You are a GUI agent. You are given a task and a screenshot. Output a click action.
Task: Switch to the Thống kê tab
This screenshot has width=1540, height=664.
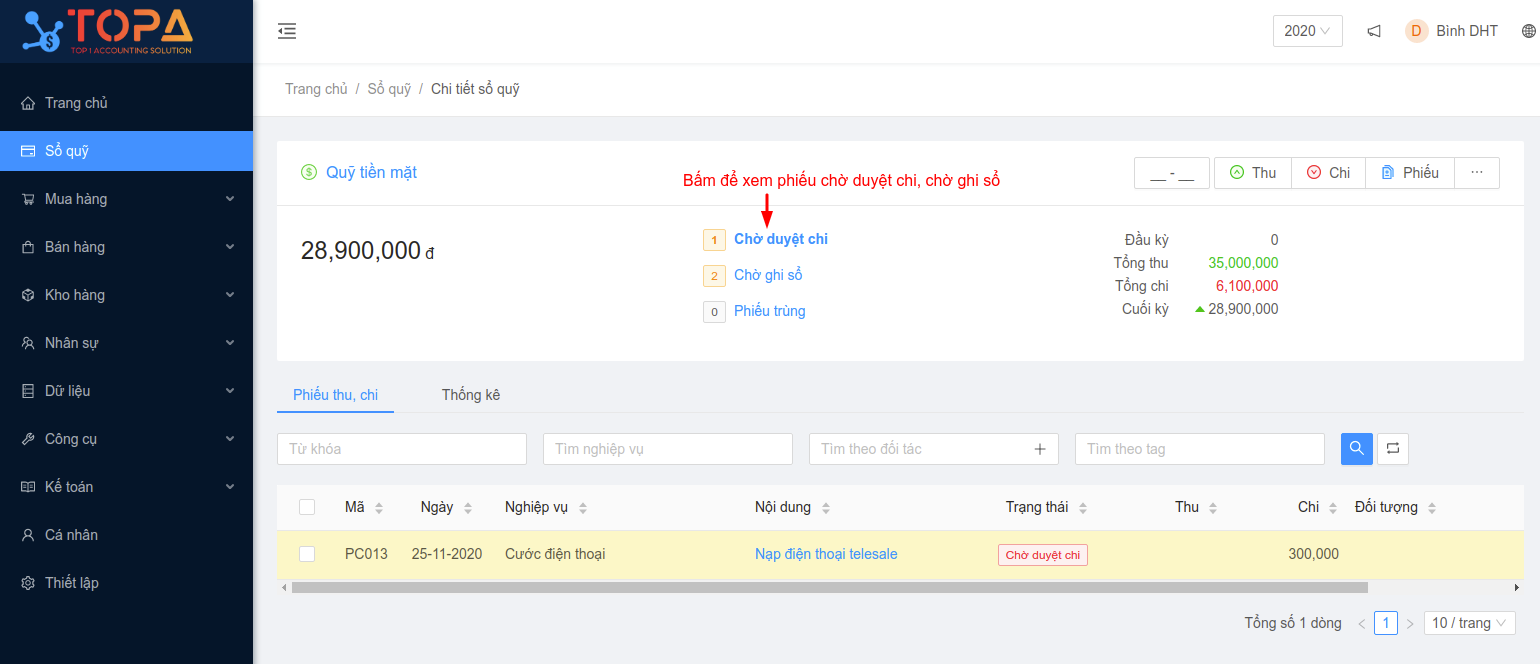[x=470, y=395]
